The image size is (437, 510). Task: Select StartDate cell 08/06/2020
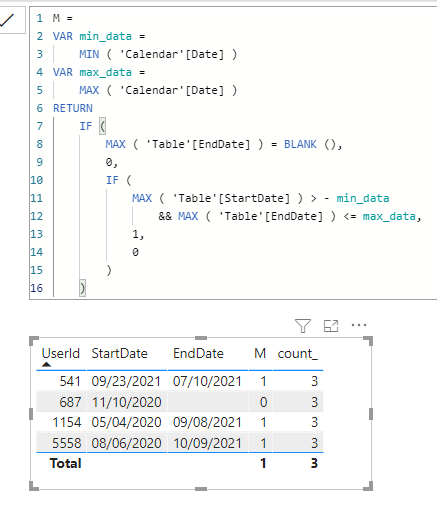126,443
